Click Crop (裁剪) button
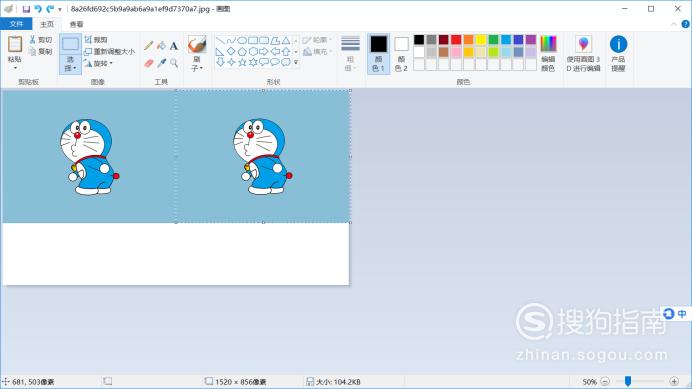Viewport: 692px width, 389px height. pyautogui.click(x=96, y=40)
